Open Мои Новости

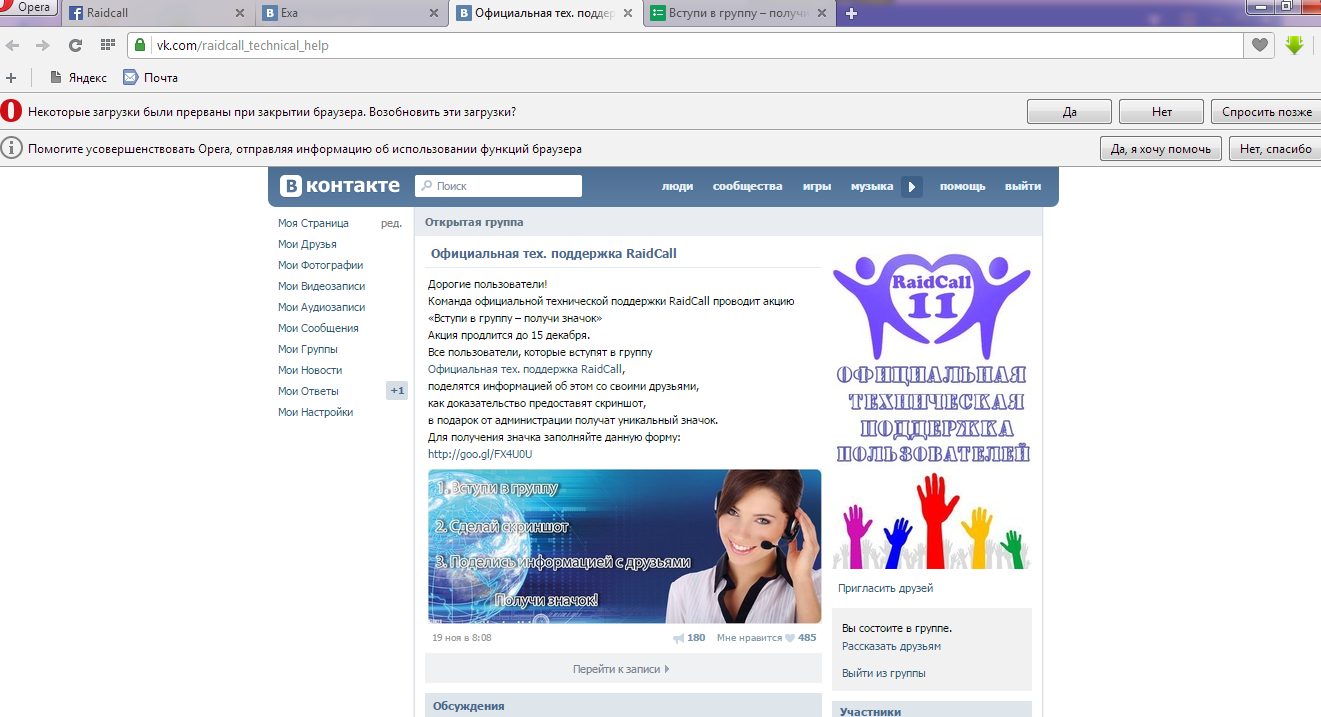(310, 370)
